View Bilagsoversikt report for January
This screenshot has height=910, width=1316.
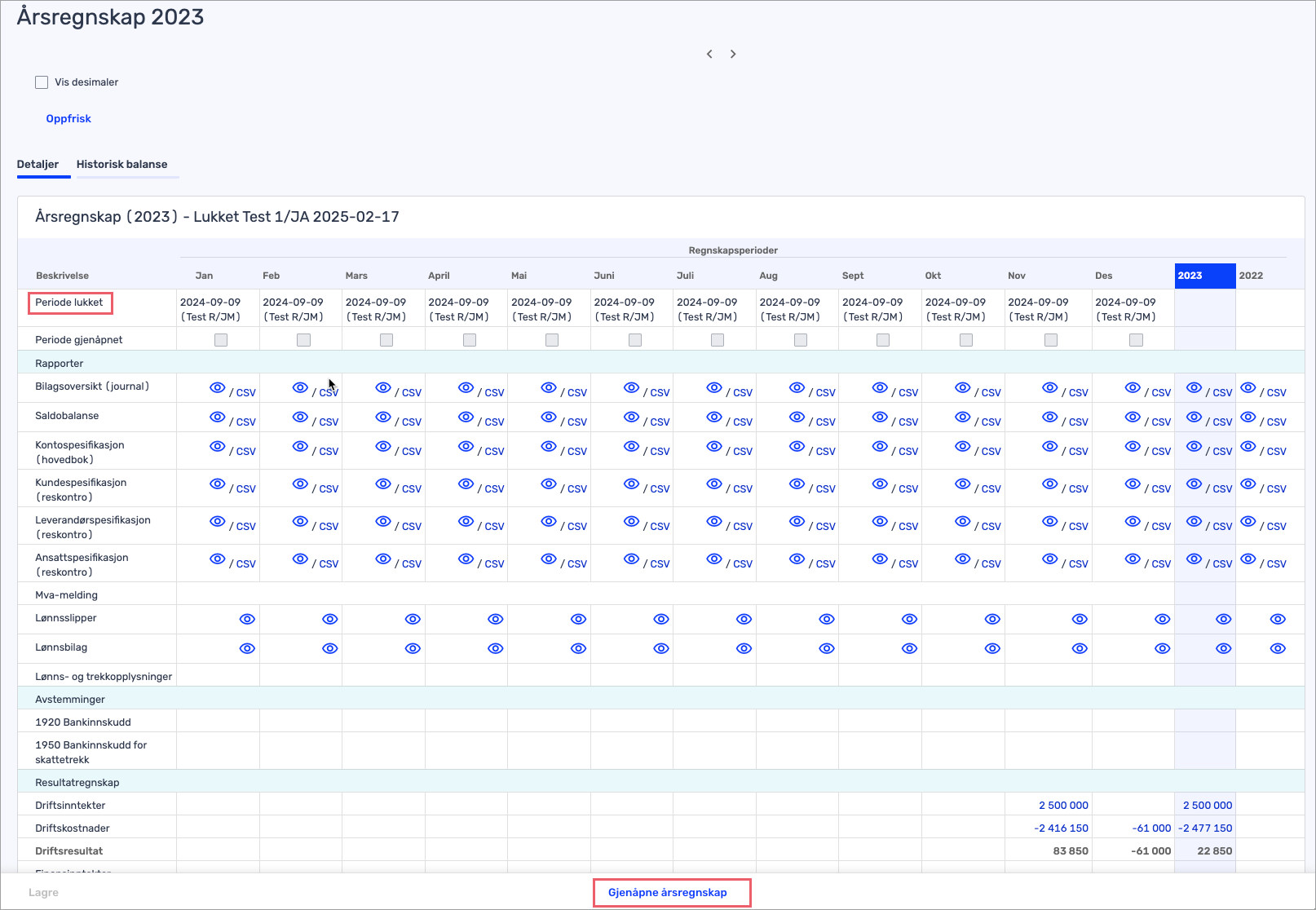[217, 388]
